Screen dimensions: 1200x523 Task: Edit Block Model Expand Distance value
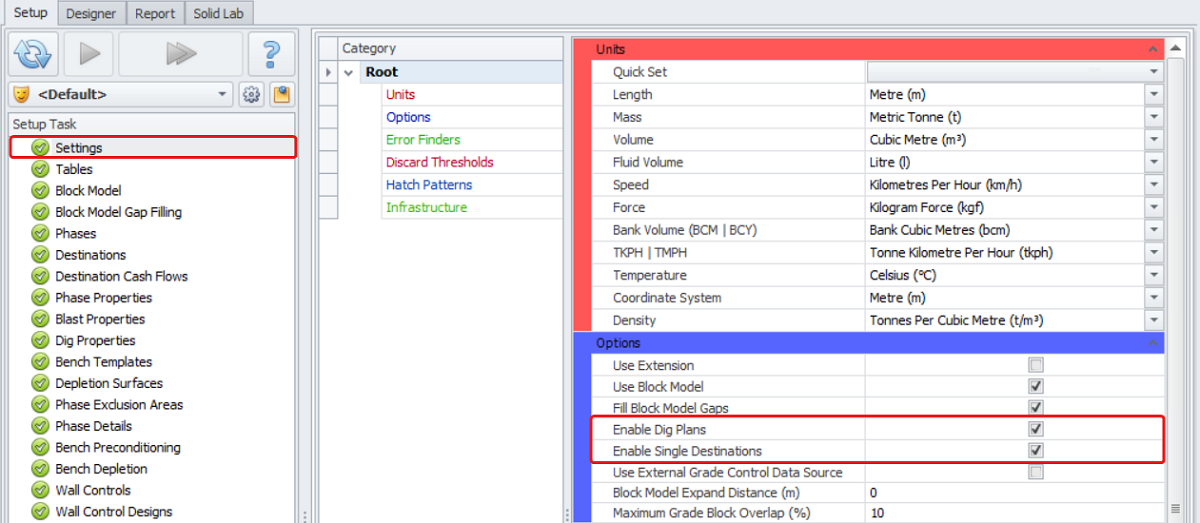click(1014, 493)
